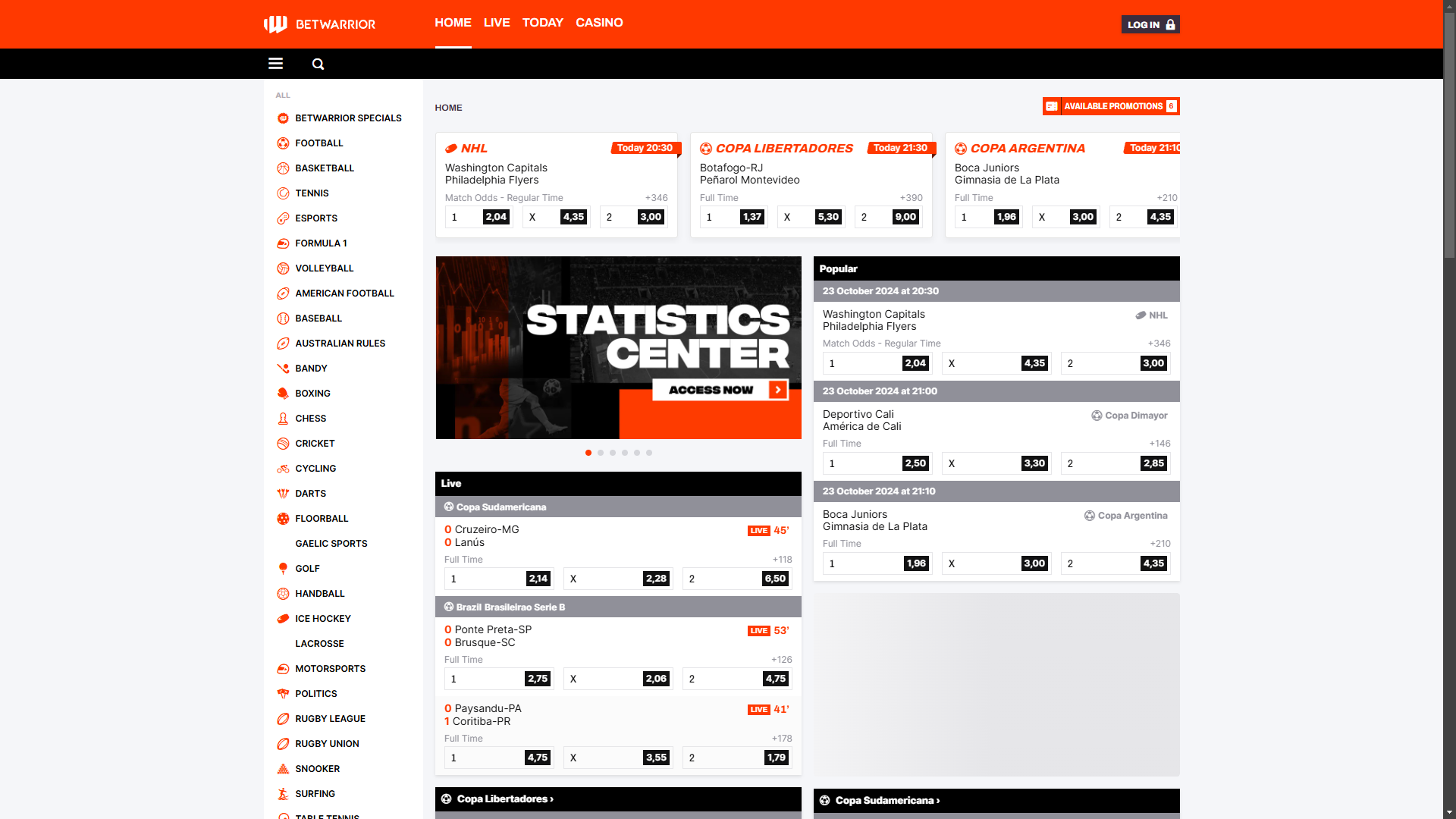Expand the Copa Sudamericana section header

click(x=996, y=800)
